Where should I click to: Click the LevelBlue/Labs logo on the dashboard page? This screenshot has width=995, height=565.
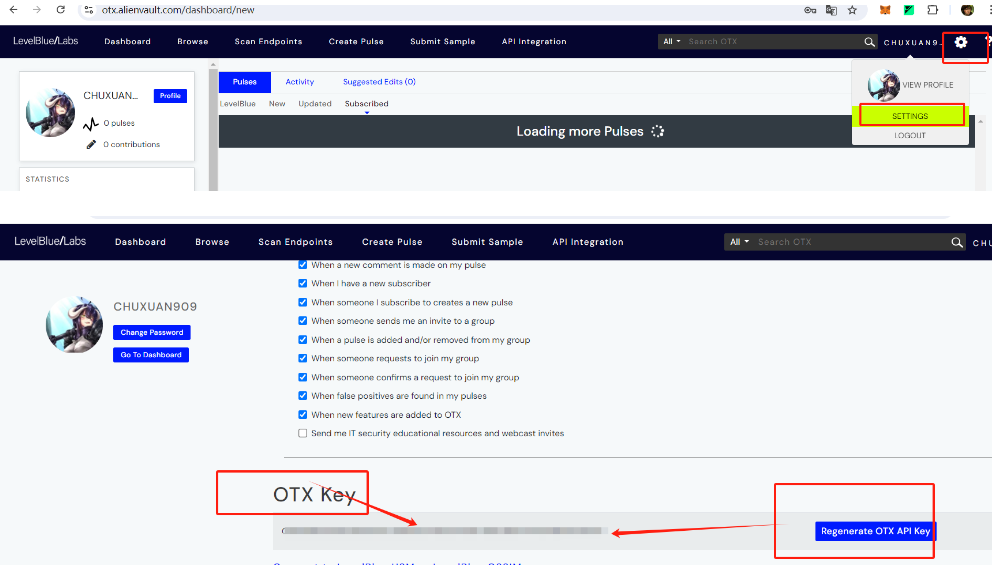point(46,41)
